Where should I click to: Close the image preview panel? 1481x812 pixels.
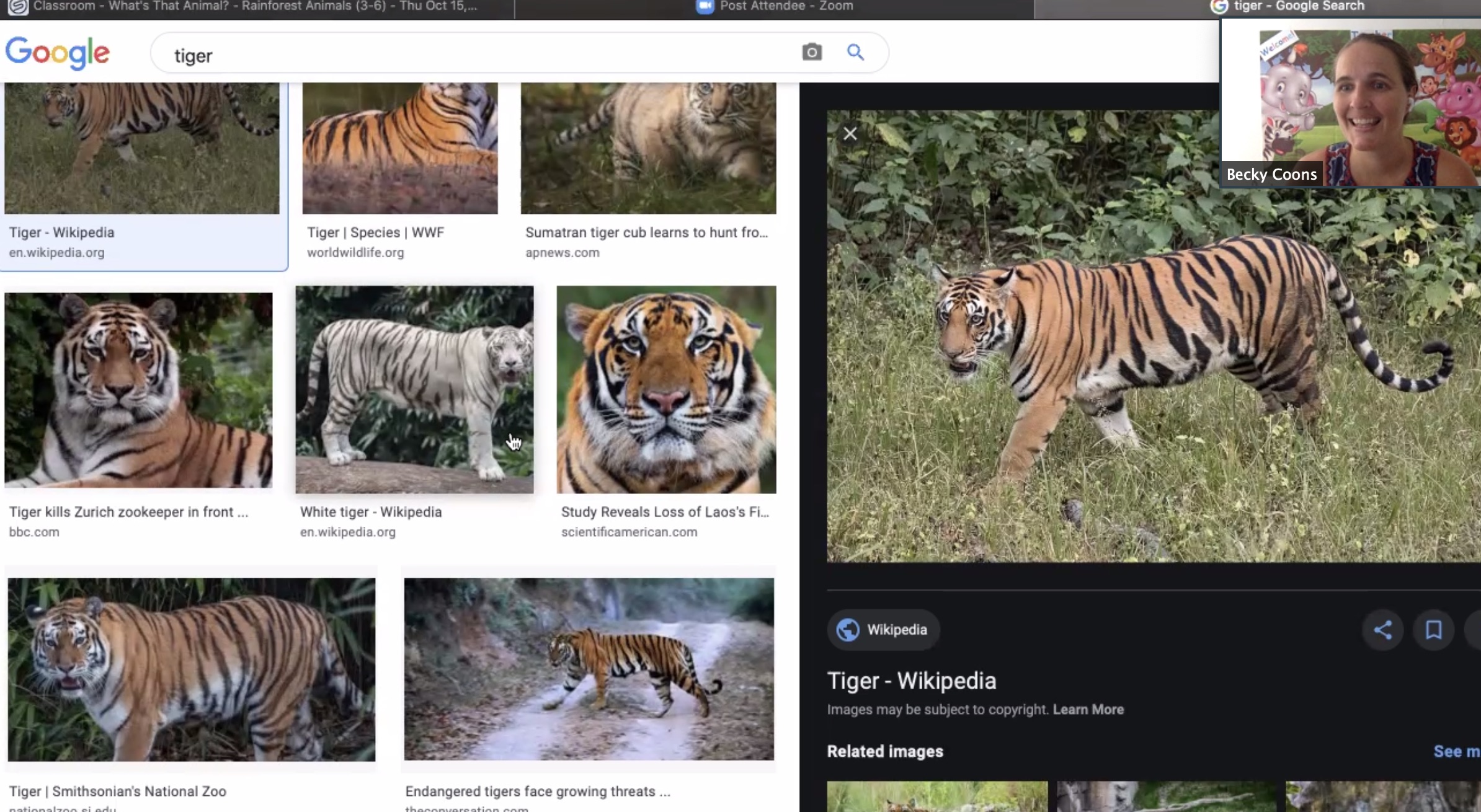(850, 133)
